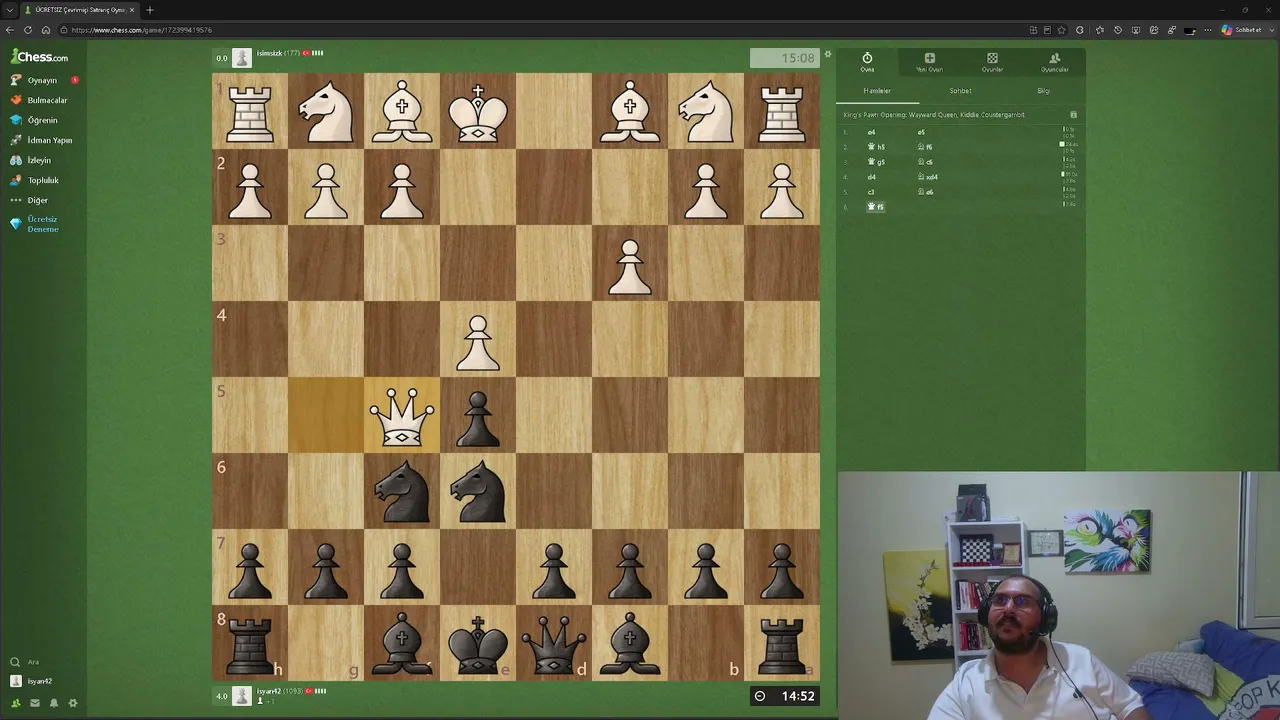Click the white king on the top rank
Screen dimensions: 1280x720
tap(478, 111)
